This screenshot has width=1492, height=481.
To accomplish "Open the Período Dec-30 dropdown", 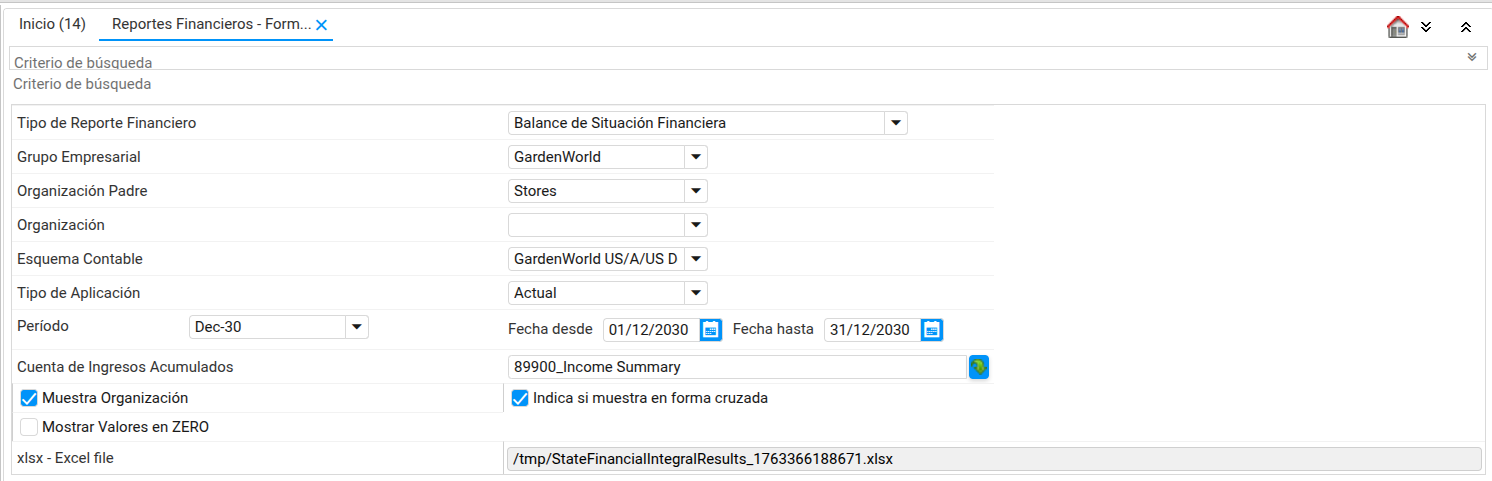I will tap(357, 327).
